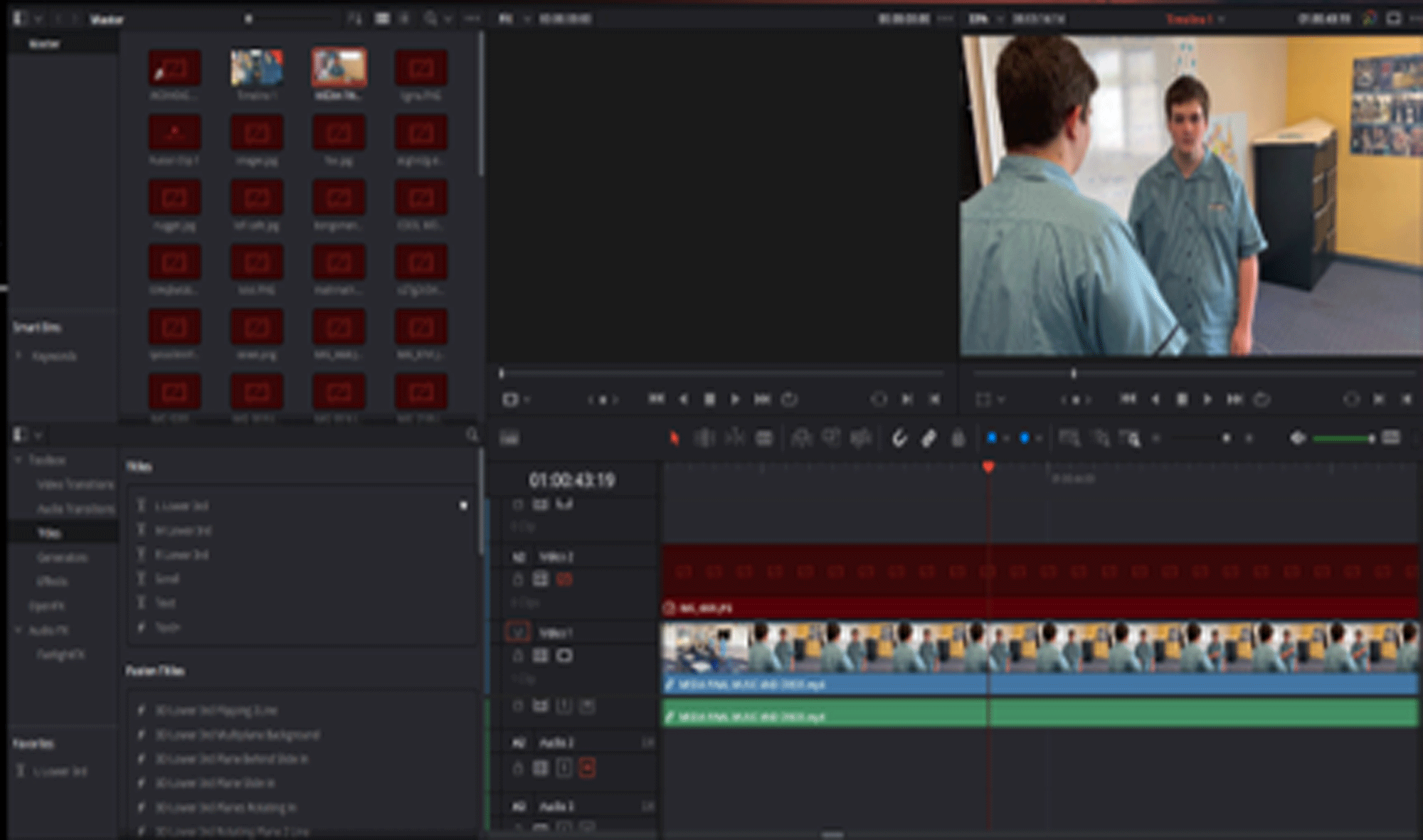Open the flag color dropdown arrow

pyautogui.click(x=1006, y=439)
